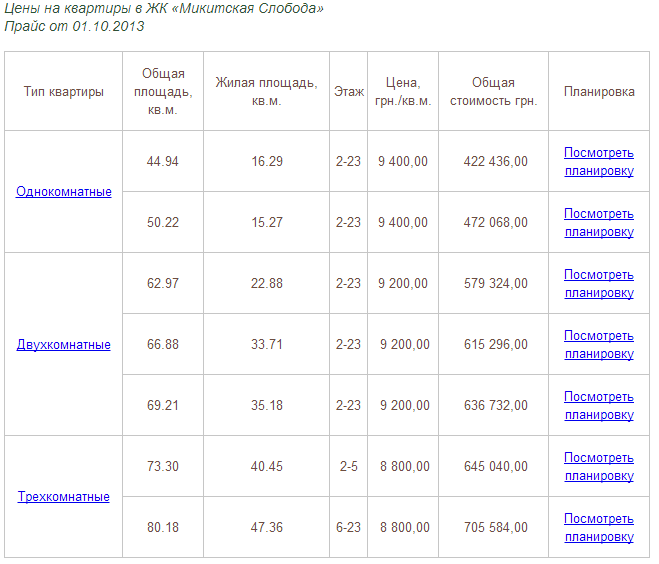Open the Двухкомнатные apartments link
Screen dimensions: 659x564
coord(63,345)
